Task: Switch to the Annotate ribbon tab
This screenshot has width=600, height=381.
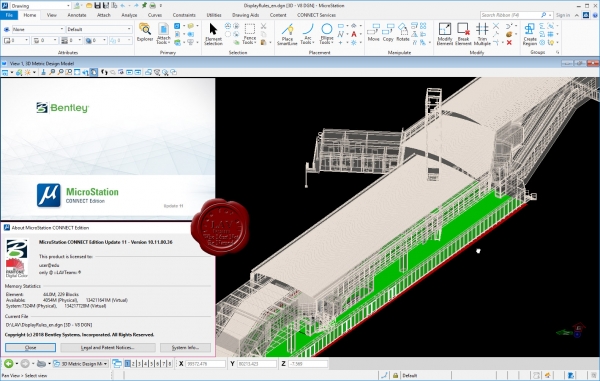Action: click(77, 15)
